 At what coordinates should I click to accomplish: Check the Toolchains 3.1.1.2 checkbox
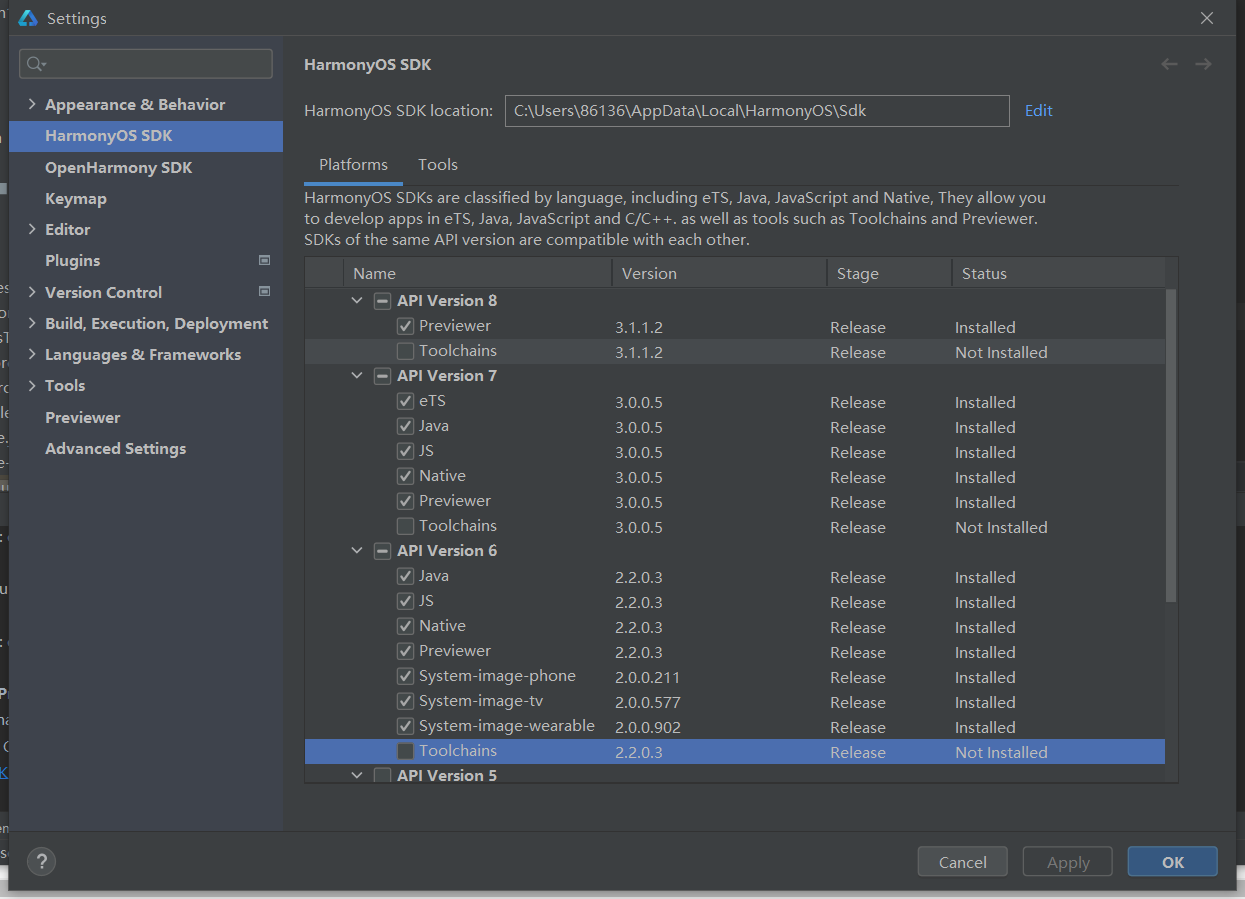[405, 351]
